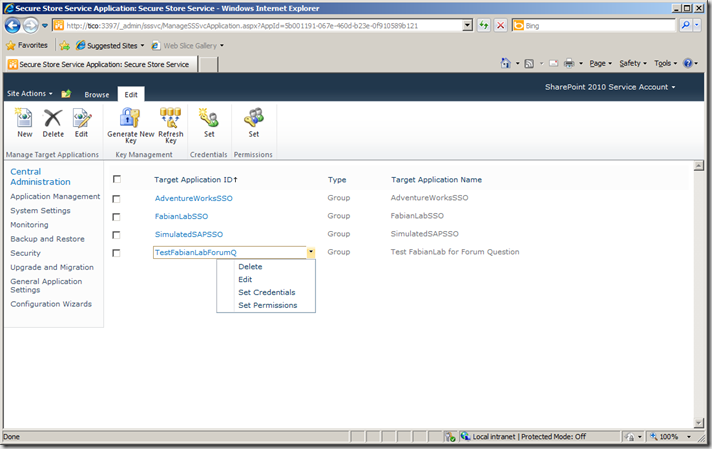Check the SimulatedSAPSSO row checkbox
Viewport: 712px width, 449px height.
(116, 235)
